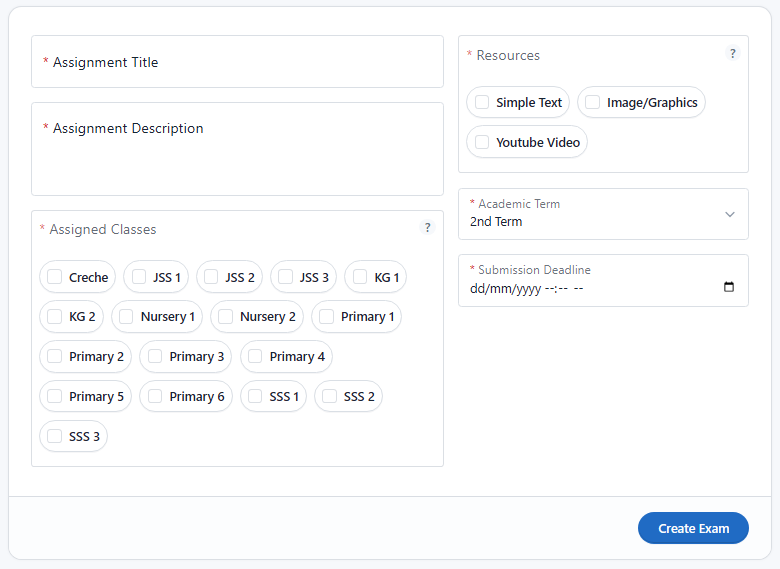Viewport: 780px width, 569px height.
Task: Check the Creche class checkbox
Action: coord(55,277)
